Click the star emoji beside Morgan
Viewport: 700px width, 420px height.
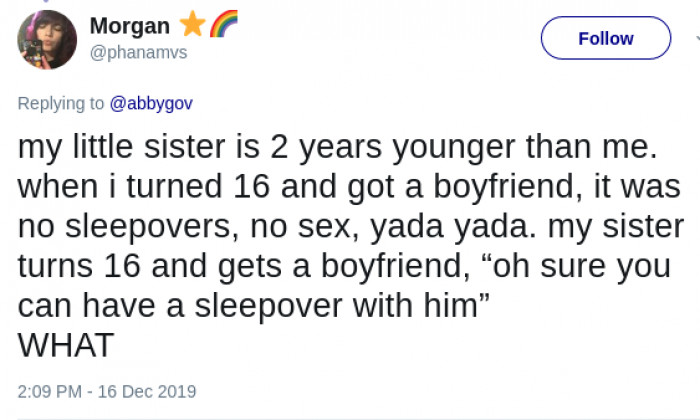(191, 23)
